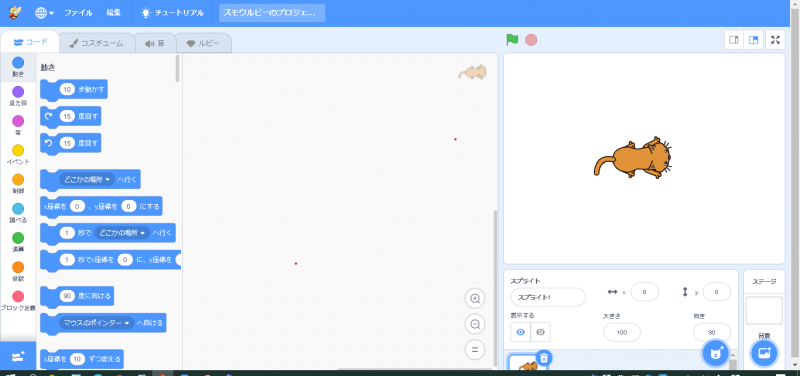Switch to the コスチューム tab
Image resolution: width=800 pixels, height=376 pixels.
click(x=97, y=43)
